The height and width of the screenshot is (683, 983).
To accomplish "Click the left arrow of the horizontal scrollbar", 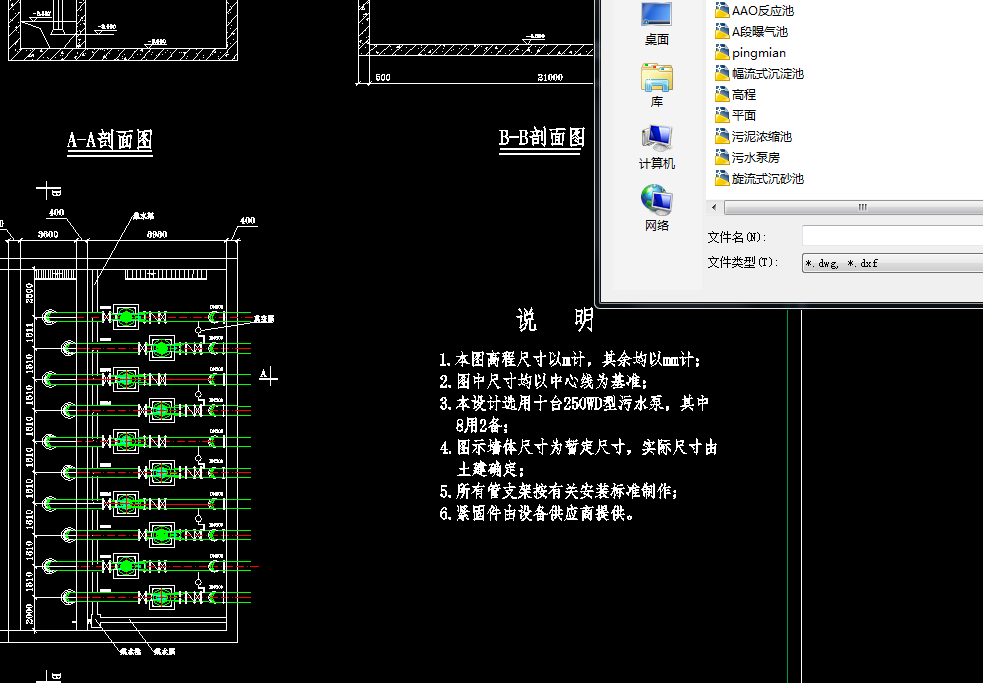I will pos(714,207).
